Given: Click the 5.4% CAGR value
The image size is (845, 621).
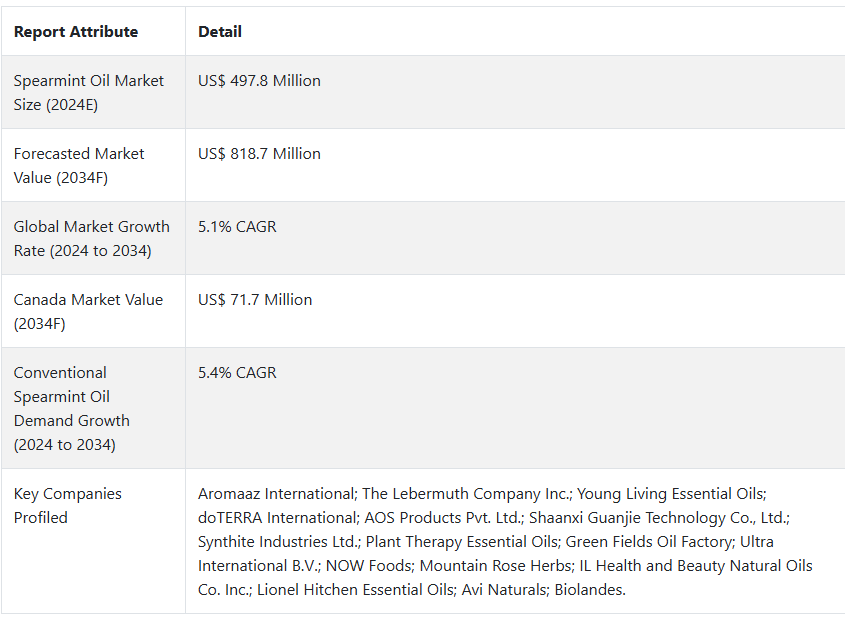Looking at the screenshot, I should pos(237,372).
